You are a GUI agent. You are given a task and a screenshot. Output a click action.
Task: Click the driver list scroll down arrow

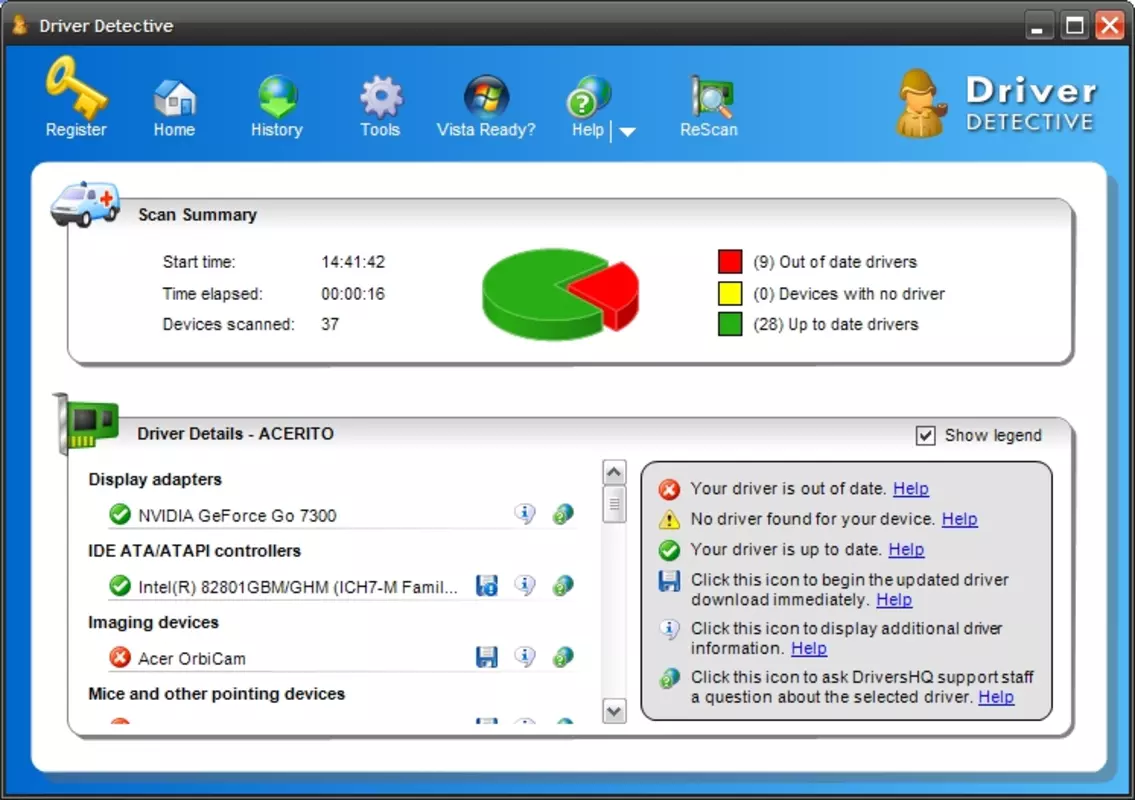click(614, 711)
